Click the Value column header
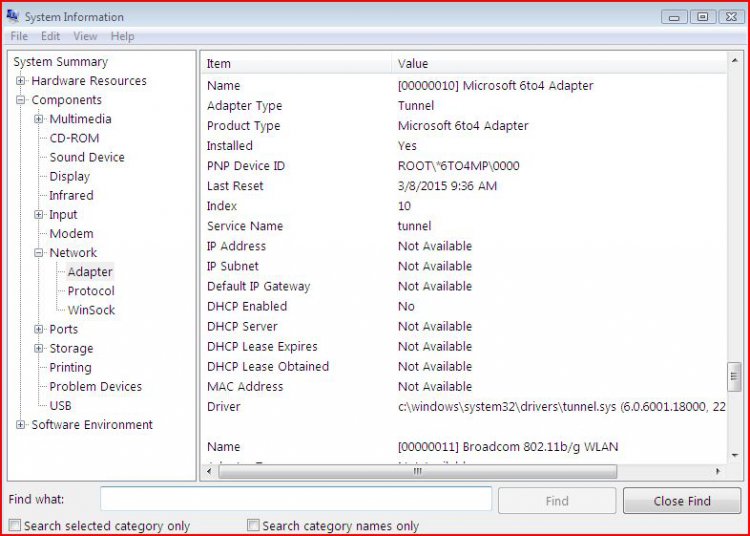The height and width of the screenshot is (536, 750). pyautogui.click(x=559, y=63)
